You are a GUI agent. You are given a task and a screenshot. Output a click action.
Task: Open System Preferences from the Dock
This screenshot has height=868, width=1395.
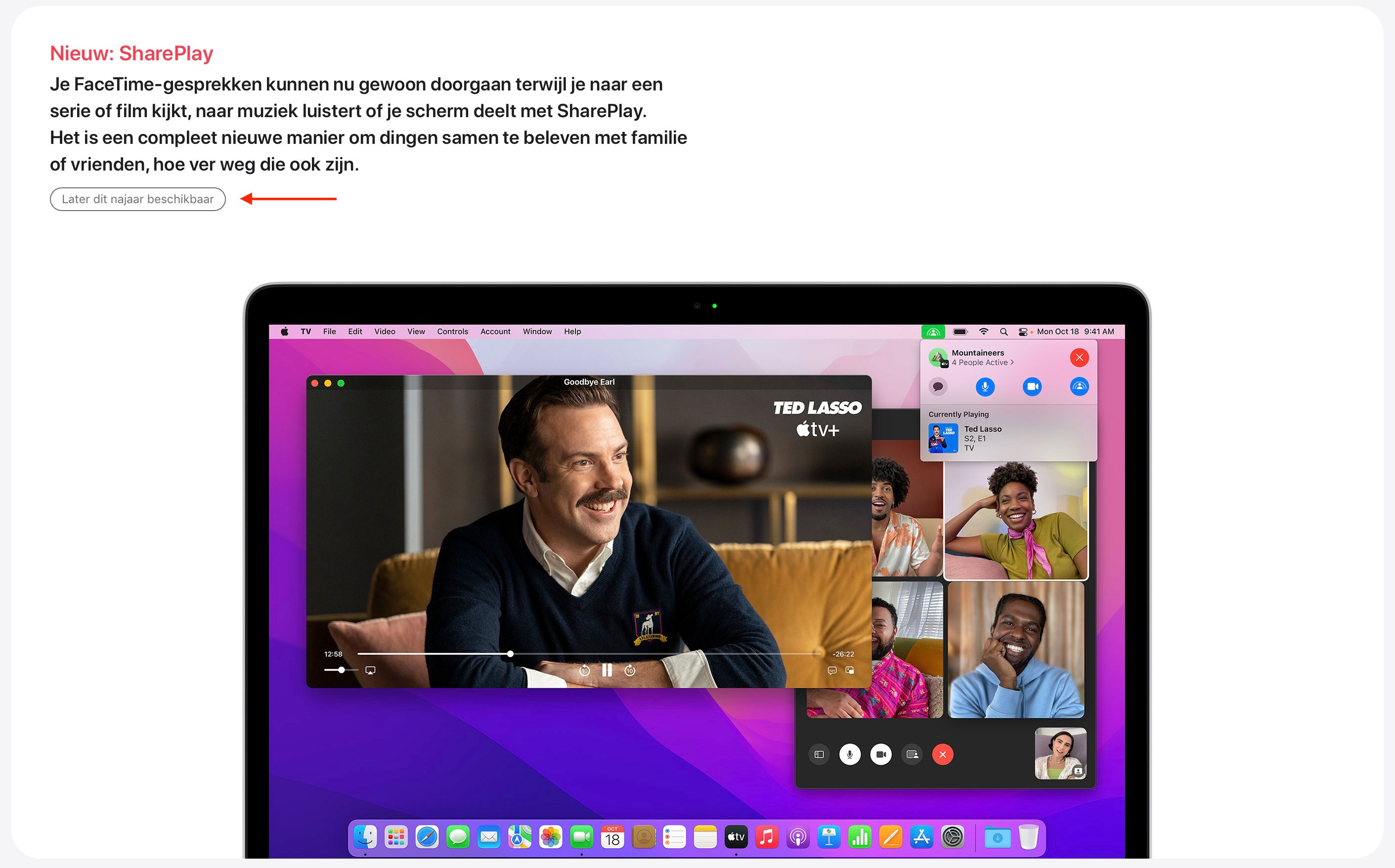pyautogui.click(x=953, y=837)
